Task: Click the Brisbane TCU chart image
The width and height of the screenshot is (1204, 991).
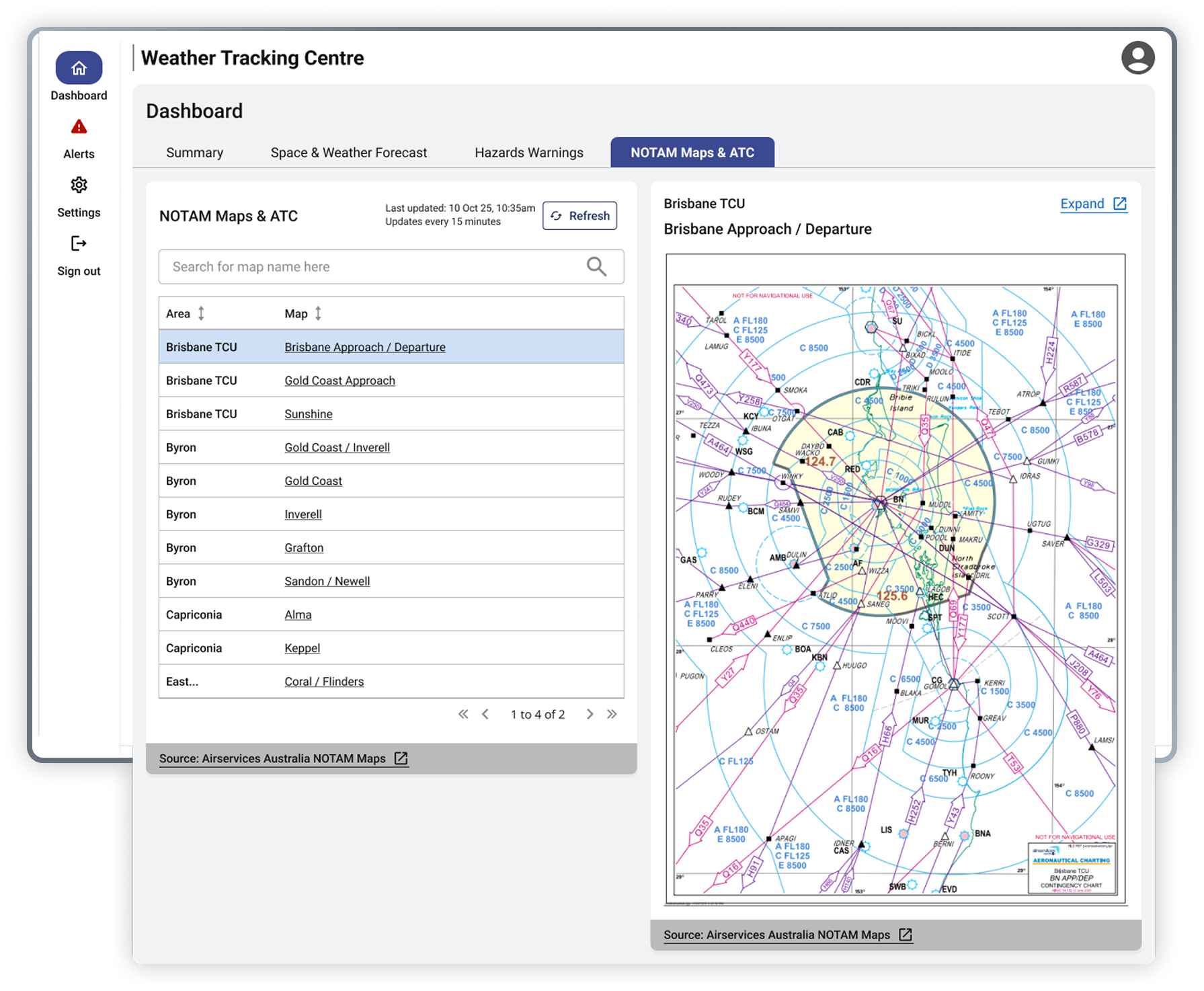Action: pyautogui.click(x=895, y=580)
